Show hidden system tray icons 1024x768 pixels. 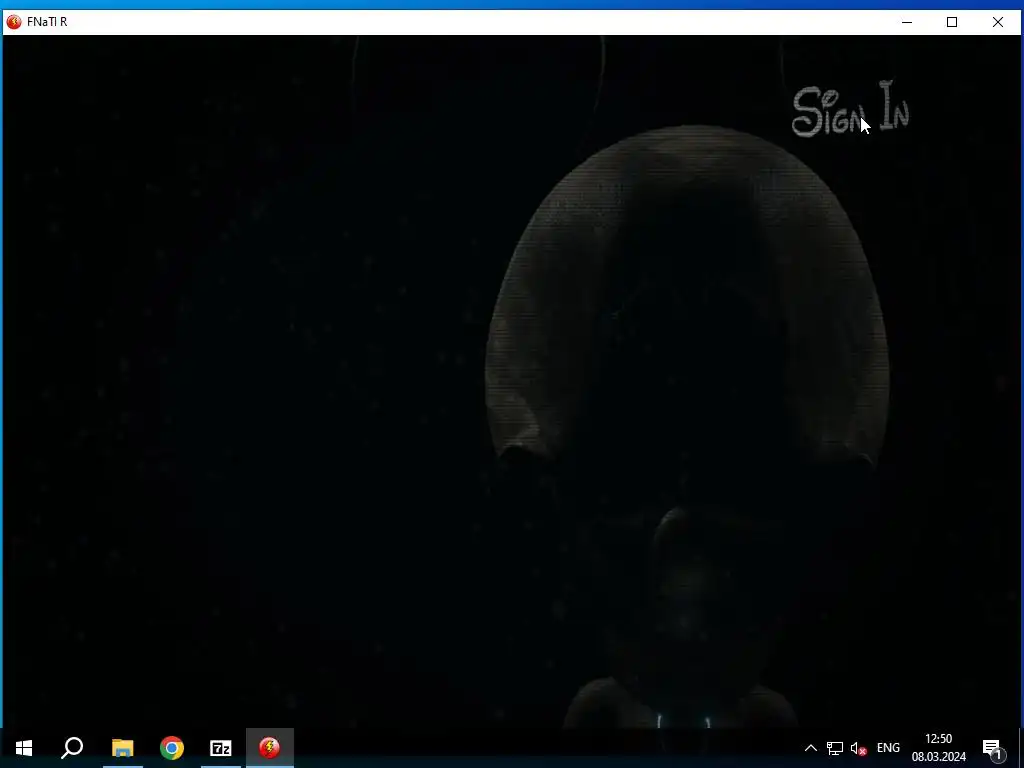click(810, 748)
